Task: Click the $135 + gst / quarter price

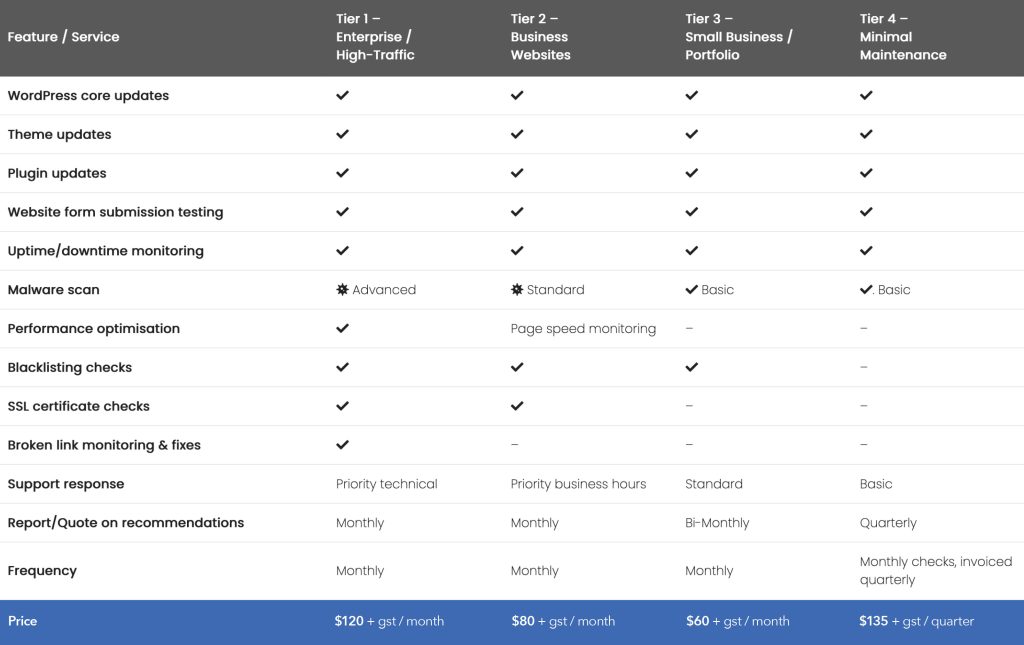Action: [916, 621]
